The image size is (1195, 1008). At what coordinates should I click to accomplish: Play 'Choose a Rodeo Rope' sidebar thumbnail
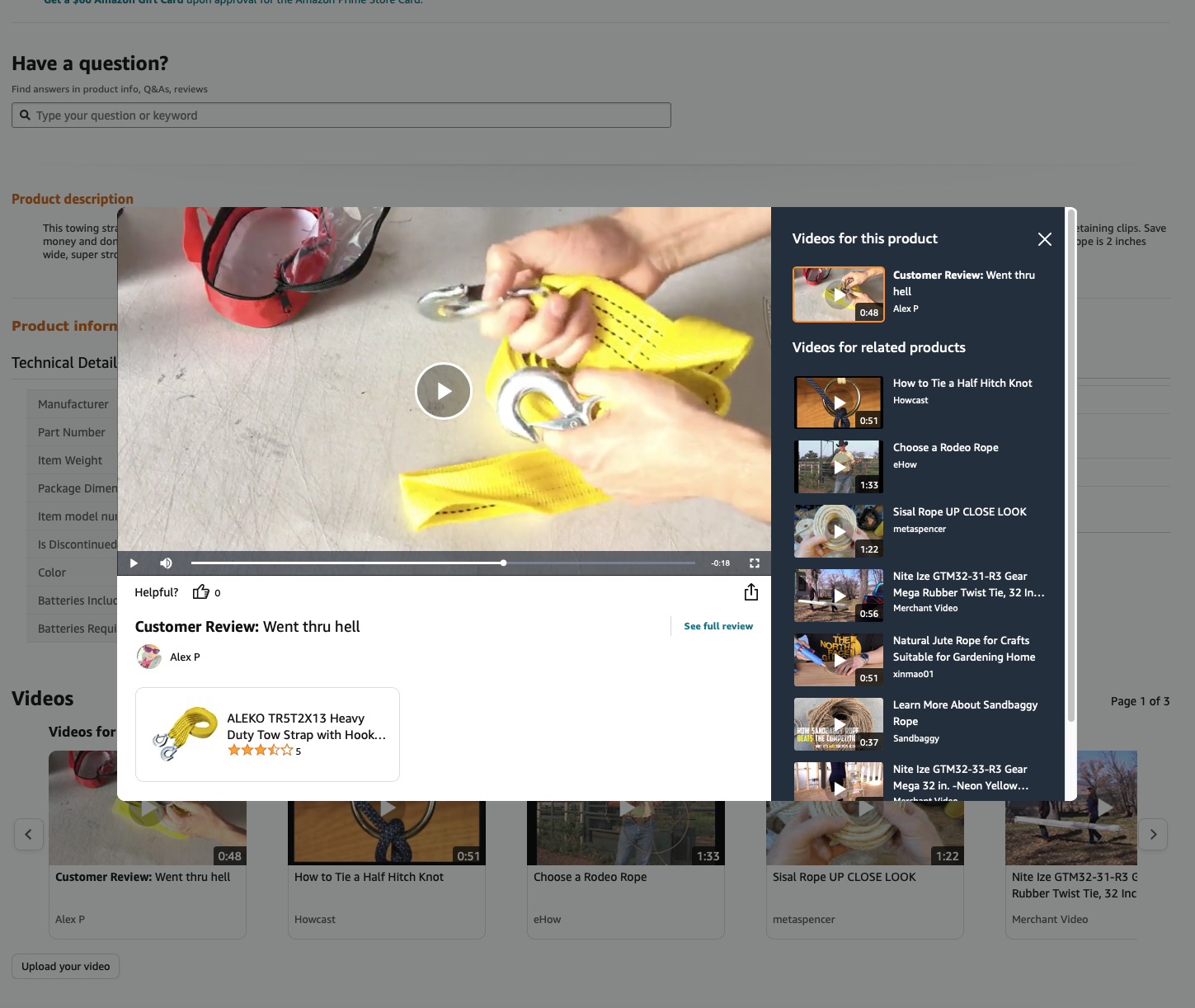(839, 467)
